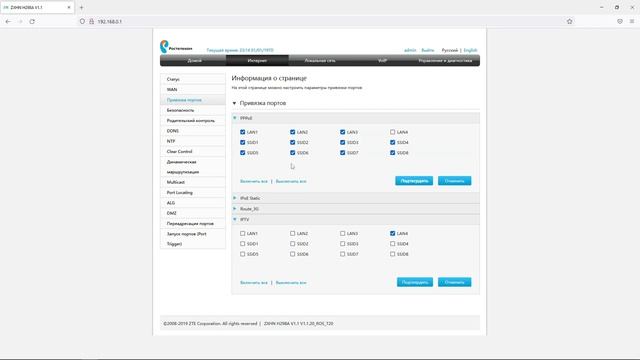Cancel PPPoE changes with Отменить
This screenshot has height=360, width=640.
pos(454,181)
